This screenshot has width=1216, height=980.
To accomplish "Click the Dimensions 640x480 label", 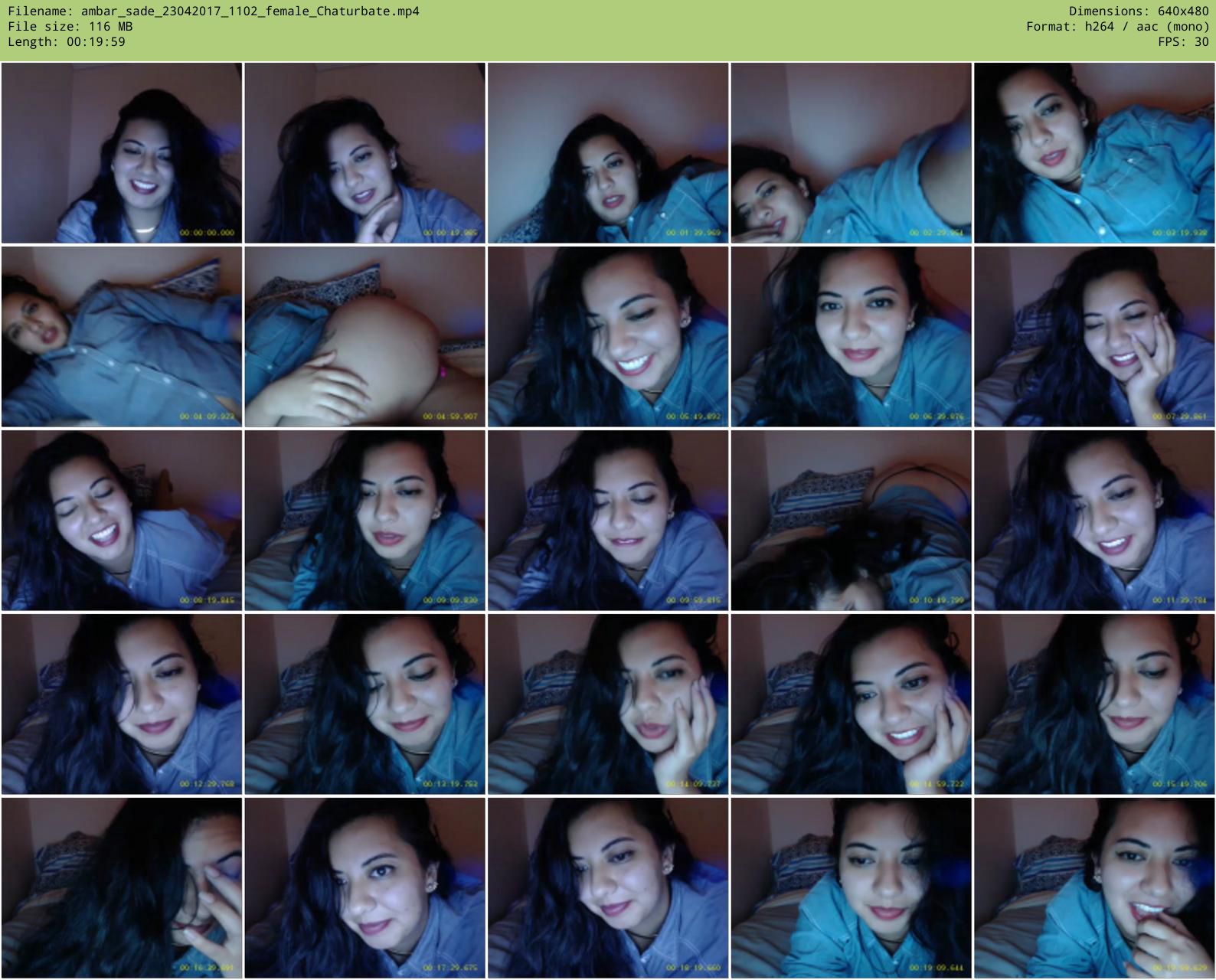I will point(1138,11).
